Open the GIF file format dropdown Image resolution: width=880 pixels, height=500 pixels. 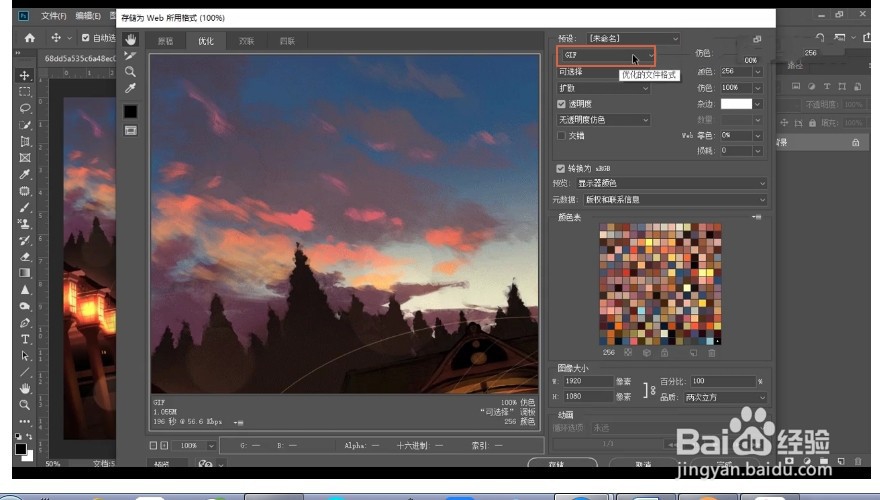tap(606, 55)
